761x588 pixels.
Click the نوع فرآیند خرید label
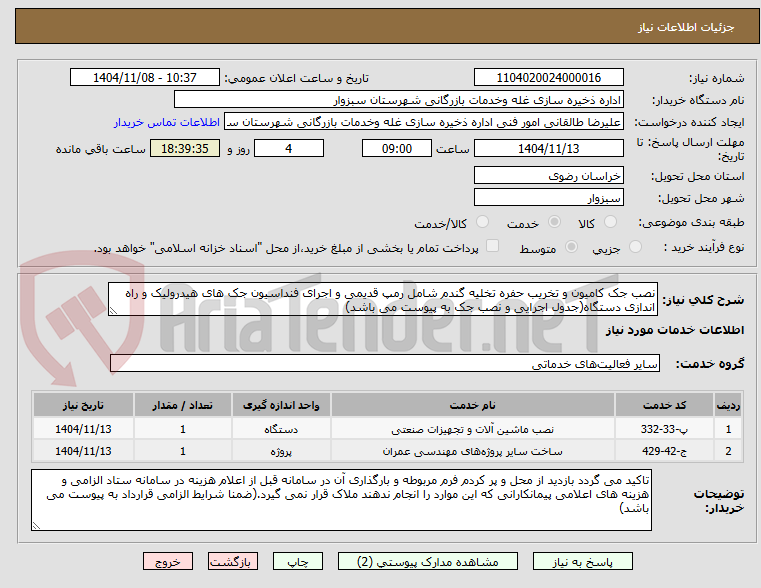pyautogui.click(x=704, y=247)
